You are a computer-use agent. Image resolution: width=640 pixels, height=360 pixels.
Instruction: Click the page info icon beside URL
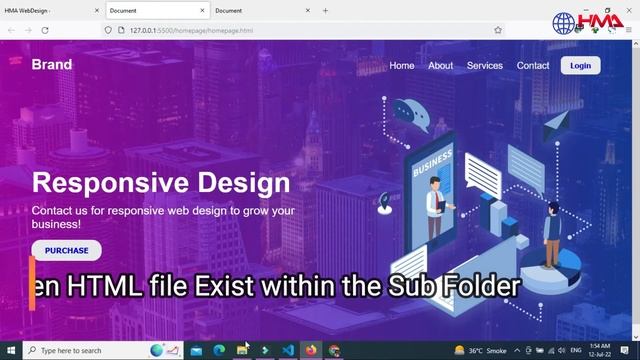tap(121, 30)
